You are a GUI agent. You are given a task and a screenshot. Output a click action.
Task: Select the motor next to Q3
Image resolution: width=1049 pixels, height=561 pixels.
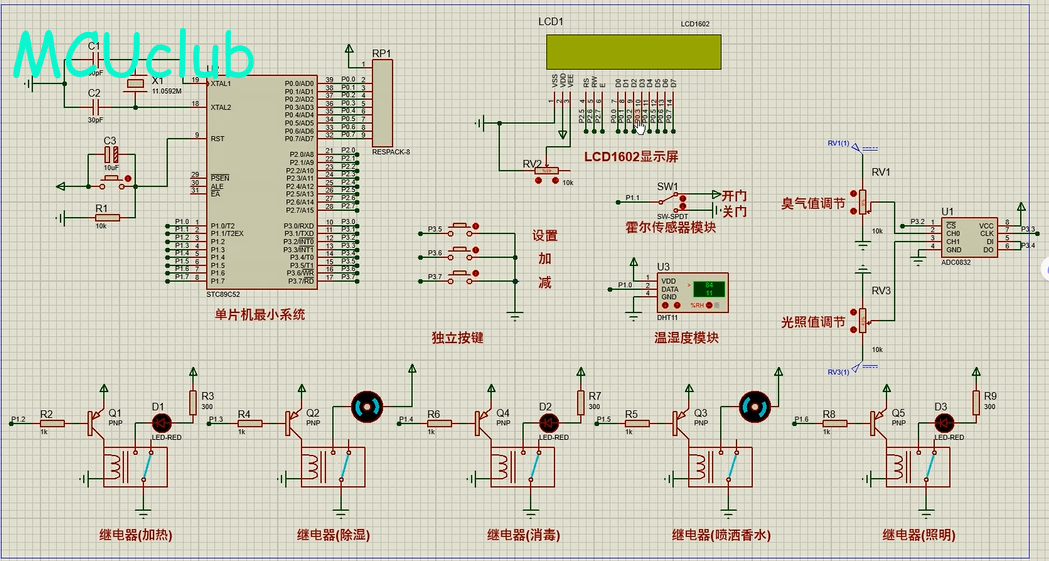(755, 406)
